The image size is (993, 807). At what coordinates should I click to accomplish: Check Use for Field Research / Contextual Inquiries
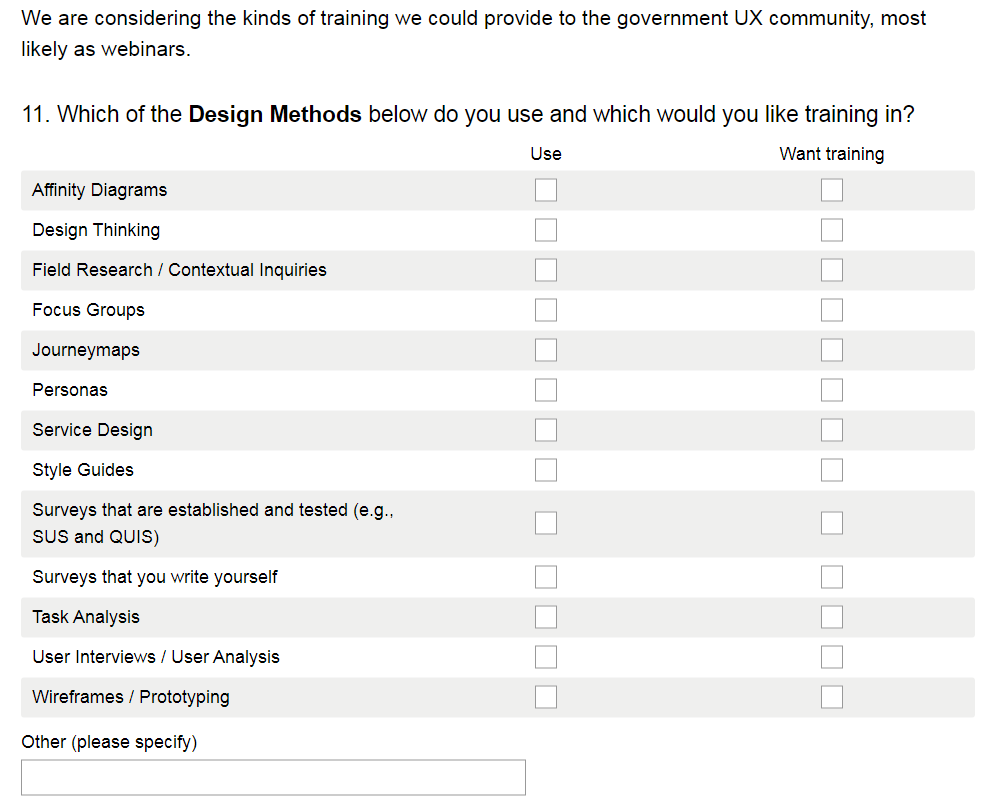[x=545, y=270]
